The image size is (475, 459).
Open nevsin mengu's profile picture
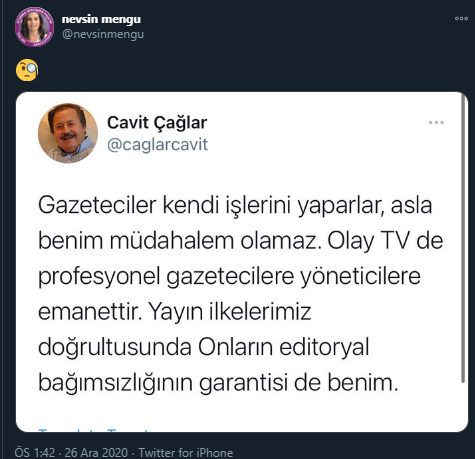(x=34, y=27)
